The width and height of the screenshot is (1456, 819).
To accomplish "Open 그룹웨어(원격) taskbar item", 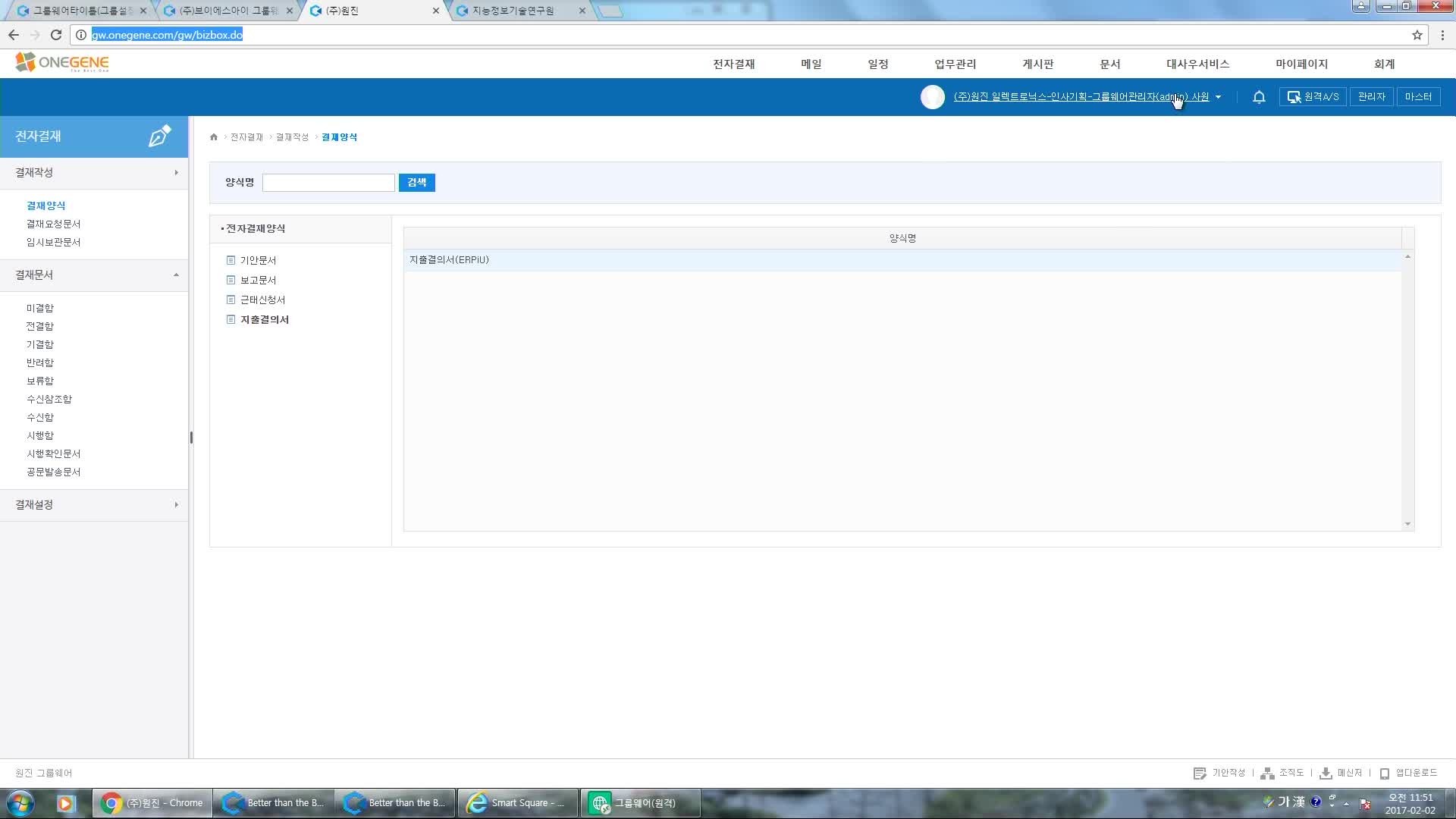I will (639, 803).
